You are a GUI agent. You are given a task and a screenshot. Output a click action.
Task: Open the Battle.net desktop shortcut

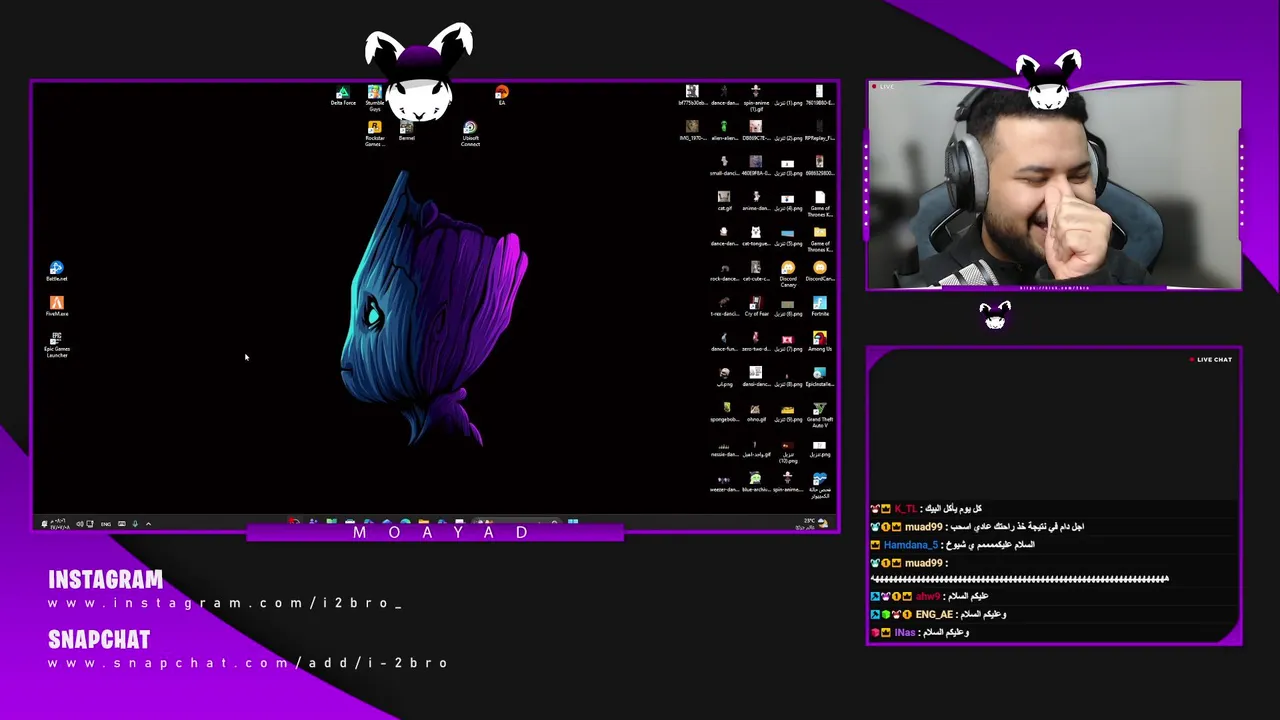click(57, 270)
